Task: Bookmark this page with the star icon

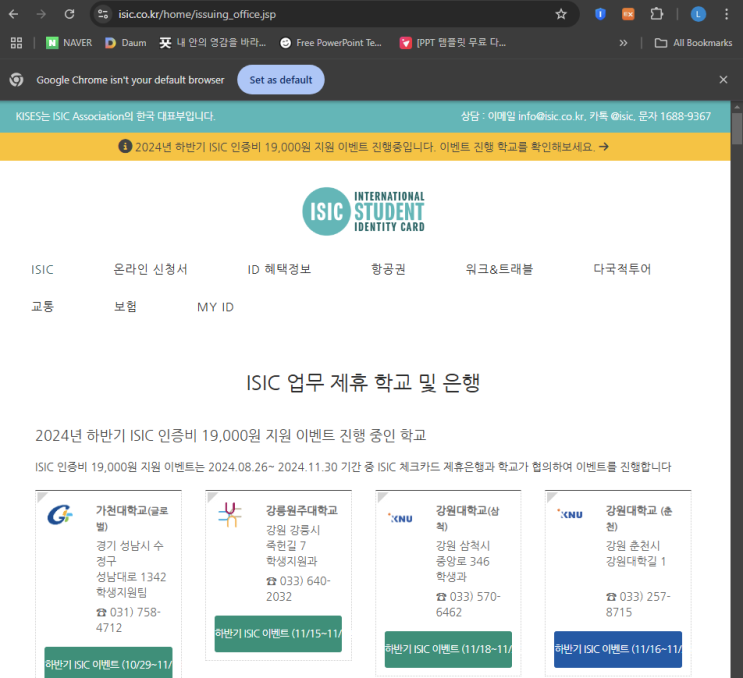Action: pyautogui.click(x=561, y=14)
